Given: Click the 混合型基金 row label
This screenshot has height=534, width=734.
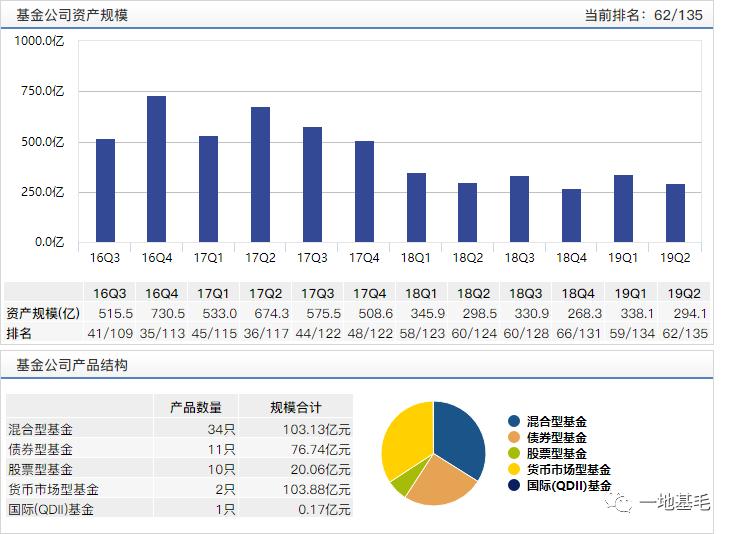Looking at the screenshot, I should click(40, 429).
